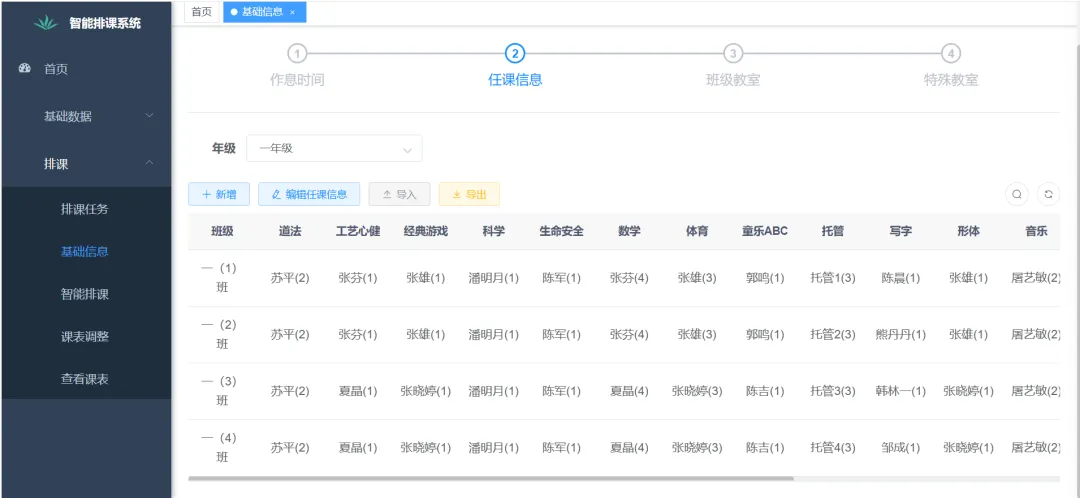Open 查看课表 in the sidebar
This screenshot has width=1080, height=498.
[x=85, y=379]
